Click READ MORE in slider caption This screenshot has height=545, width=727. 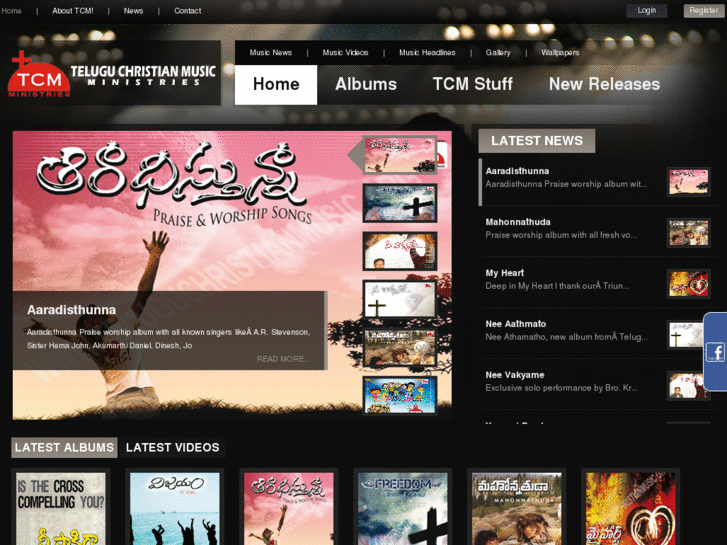pyautogui.click(x=283, y=359)
